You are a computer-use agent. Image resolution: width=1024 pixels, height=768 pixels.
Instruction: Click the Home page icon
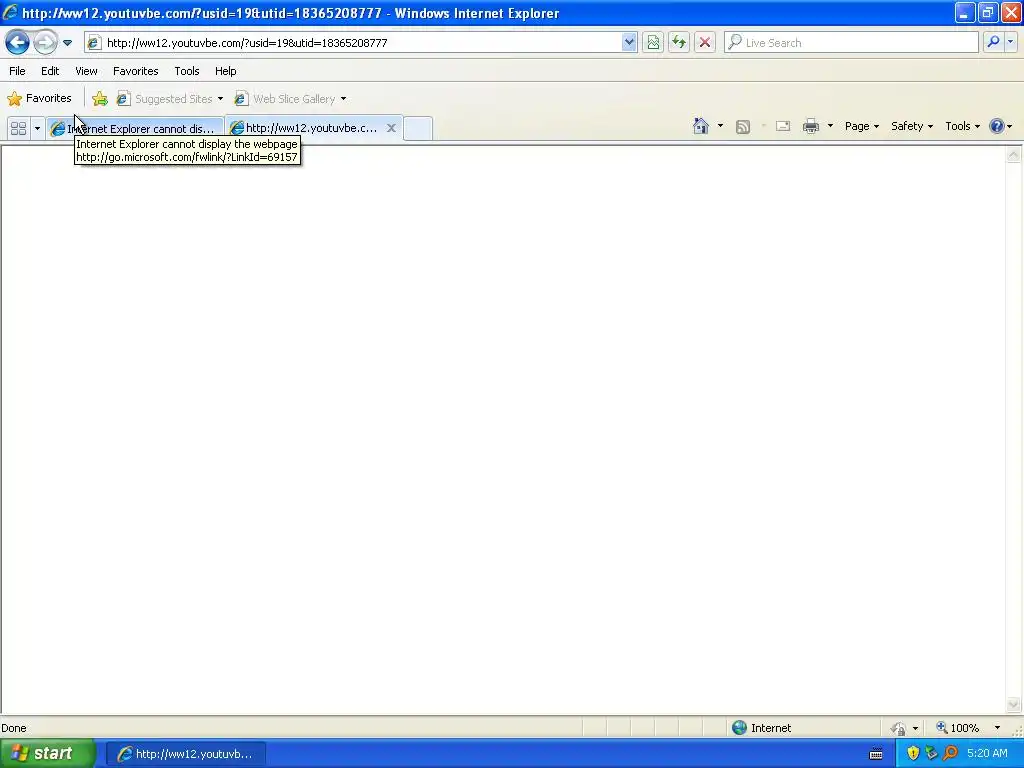click(701, 126)
